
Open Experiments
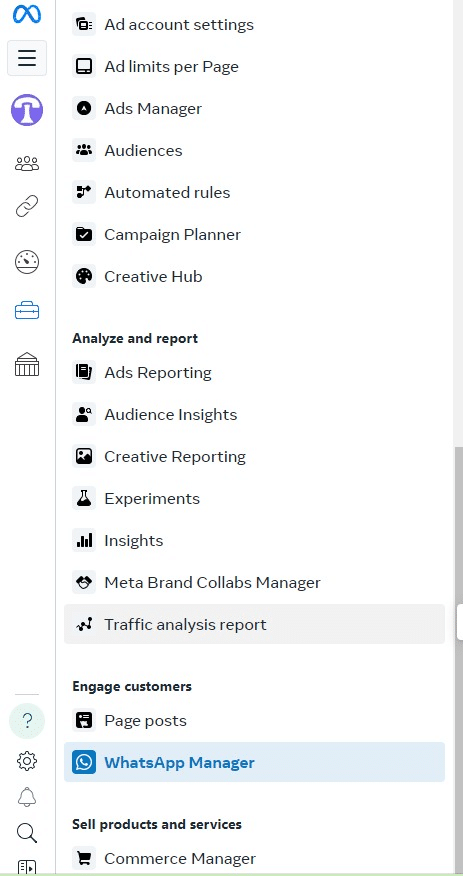point(254,498)
